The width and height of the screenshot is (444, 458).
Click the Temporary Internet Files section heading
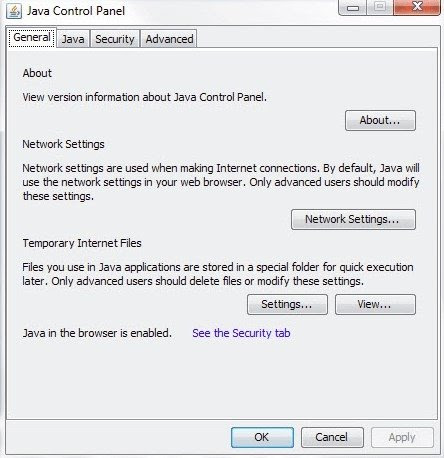pyautogui.click(x=82, y=243)
